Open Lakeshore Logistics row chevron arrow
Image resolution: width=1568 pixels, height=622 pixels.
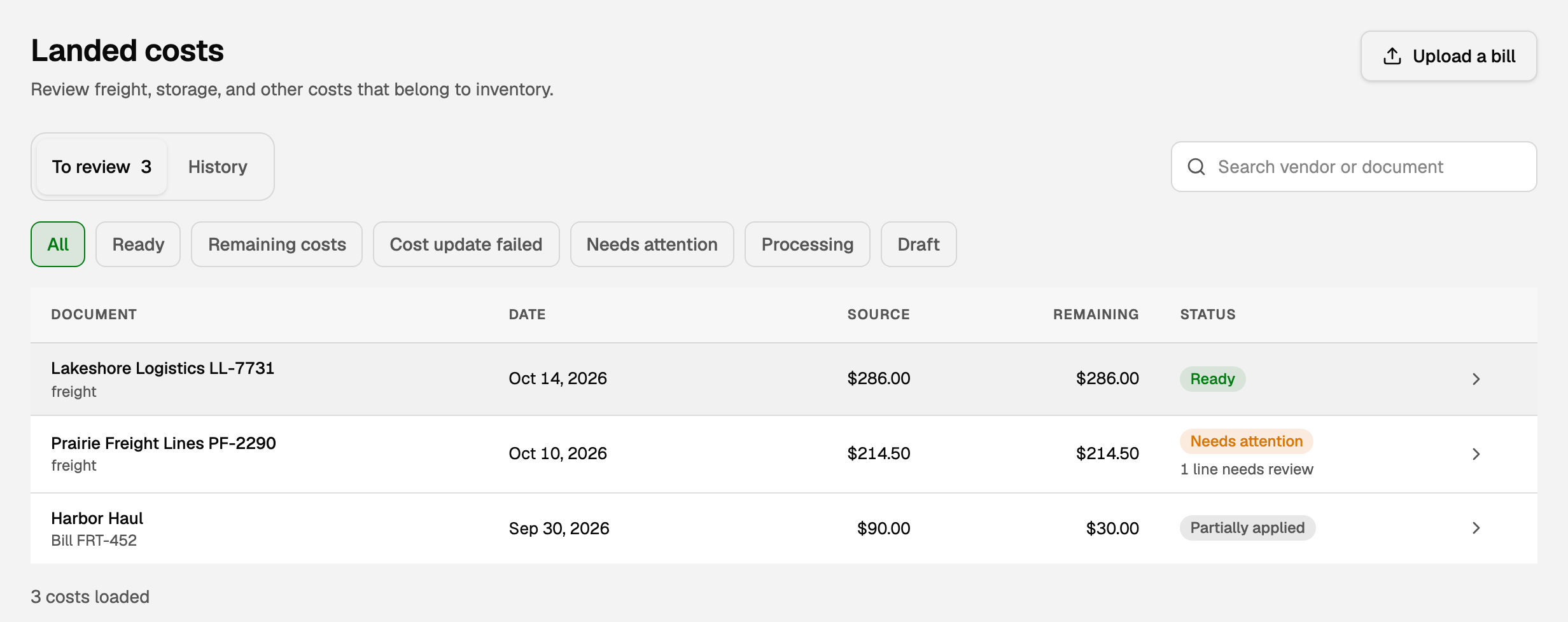pyautogui.click(x=1476, y=379)
